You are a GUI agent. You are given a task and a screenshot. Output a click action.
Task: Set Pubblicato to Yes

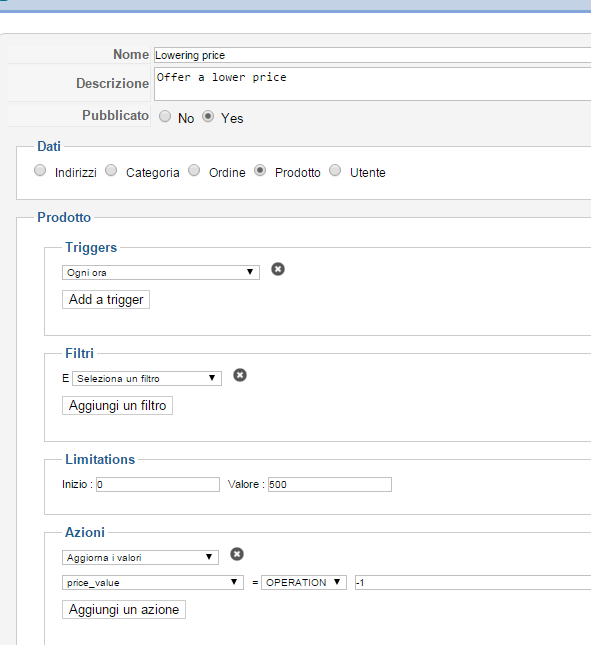(208, 116)
